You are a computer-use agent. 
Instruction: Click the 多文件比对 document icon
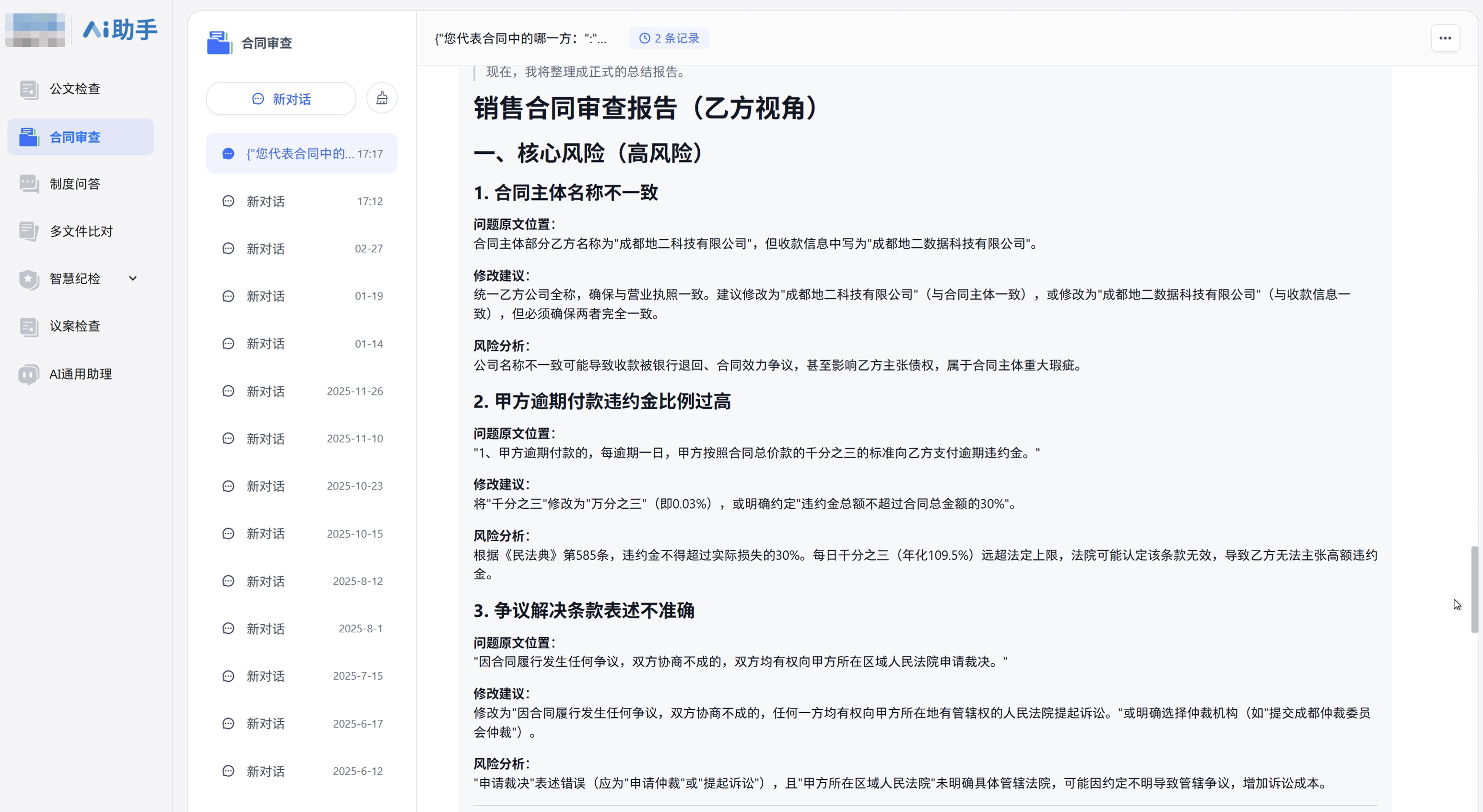28,232
